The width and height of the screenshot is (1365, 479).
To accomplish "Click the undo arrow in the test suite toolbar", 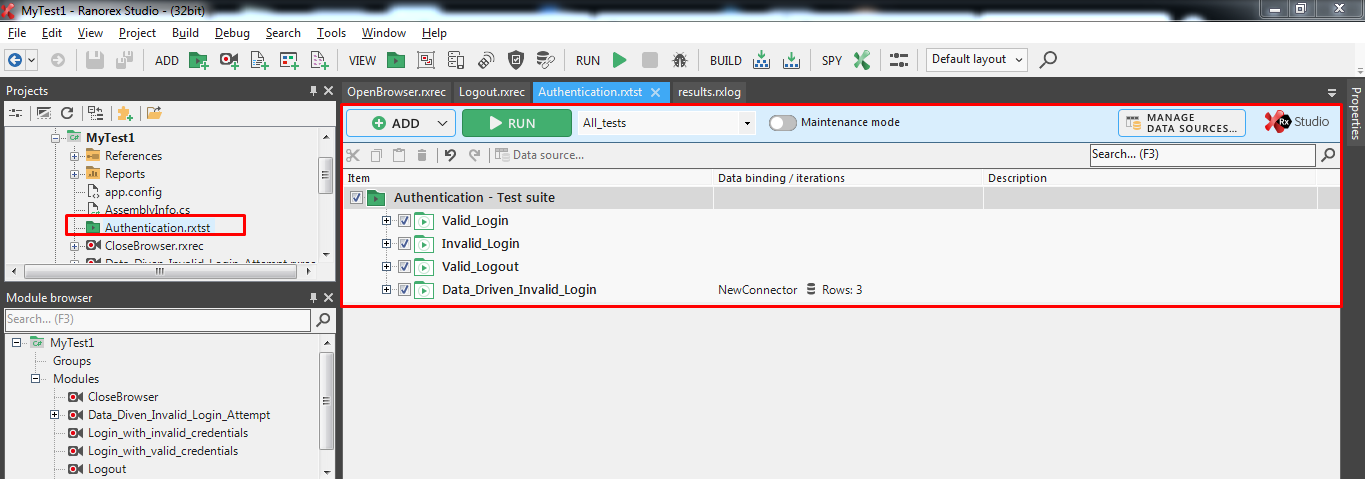I will (x=450, y=155).
